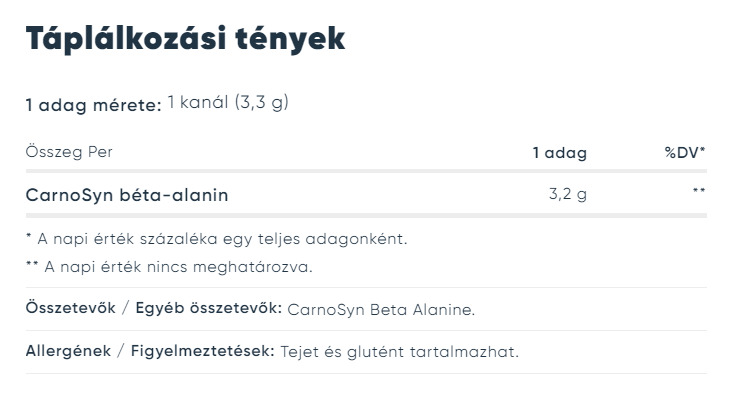736x399 pixels.
Task: Click the double asterisk before second footnote
Action: pos(32,264)
